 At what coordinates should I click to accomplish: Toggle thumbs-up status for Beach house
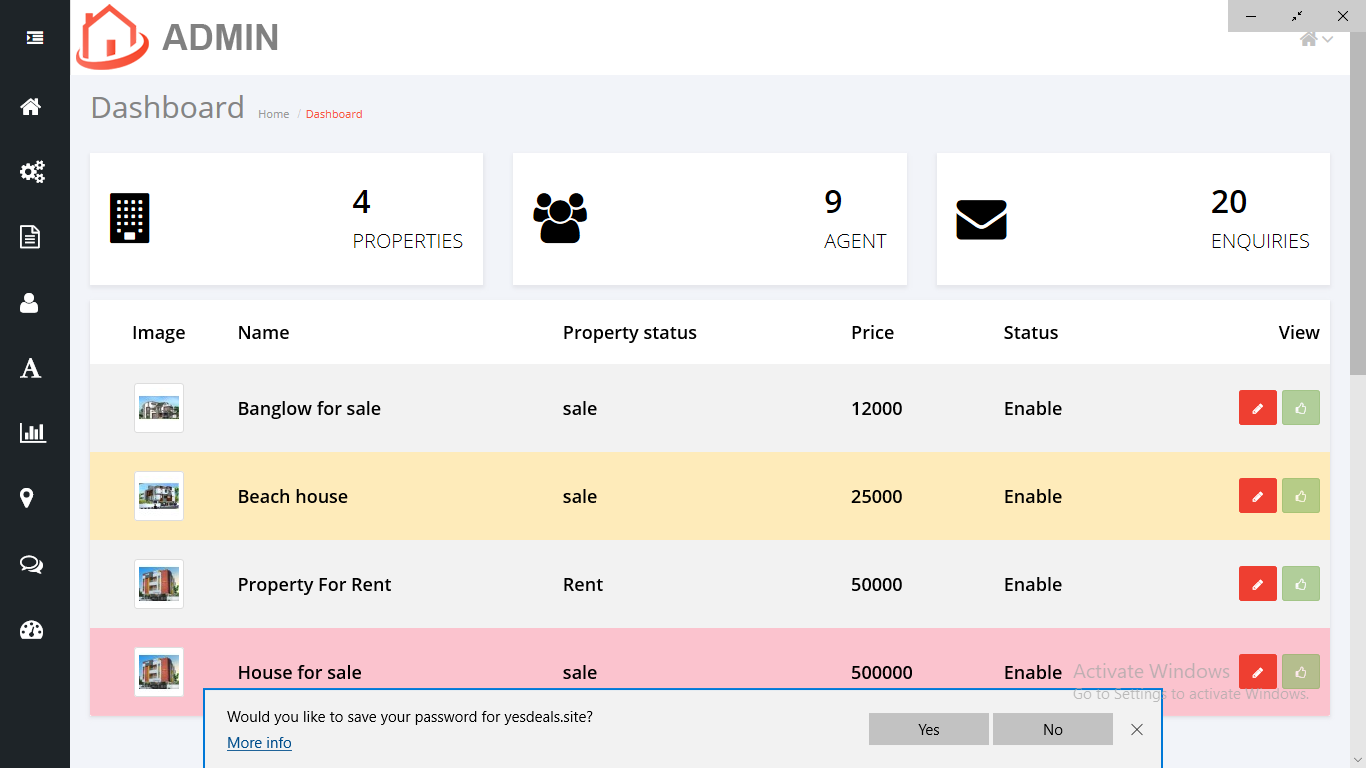(x=1300, y=496)
